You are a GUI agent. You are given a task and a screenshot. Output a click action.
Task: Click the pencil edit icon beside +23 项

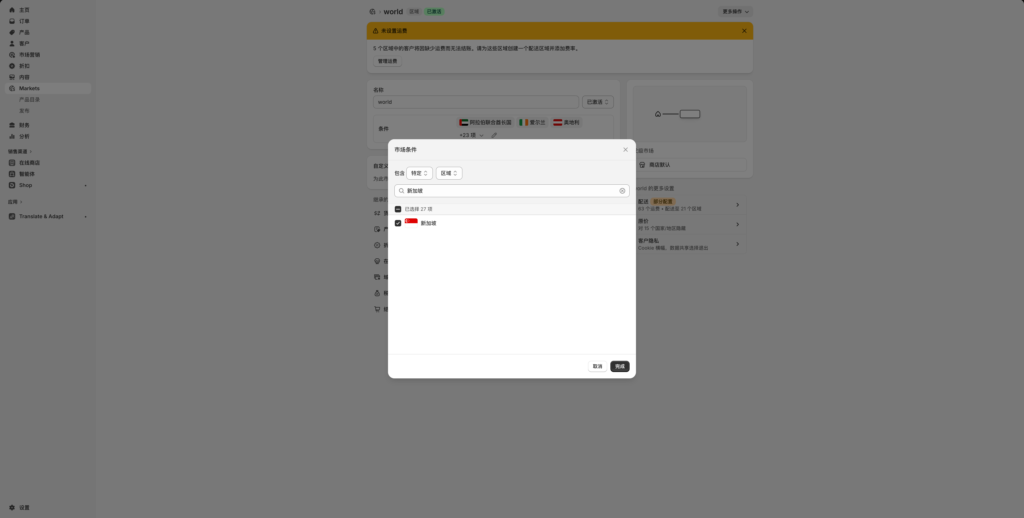(494, 135)
